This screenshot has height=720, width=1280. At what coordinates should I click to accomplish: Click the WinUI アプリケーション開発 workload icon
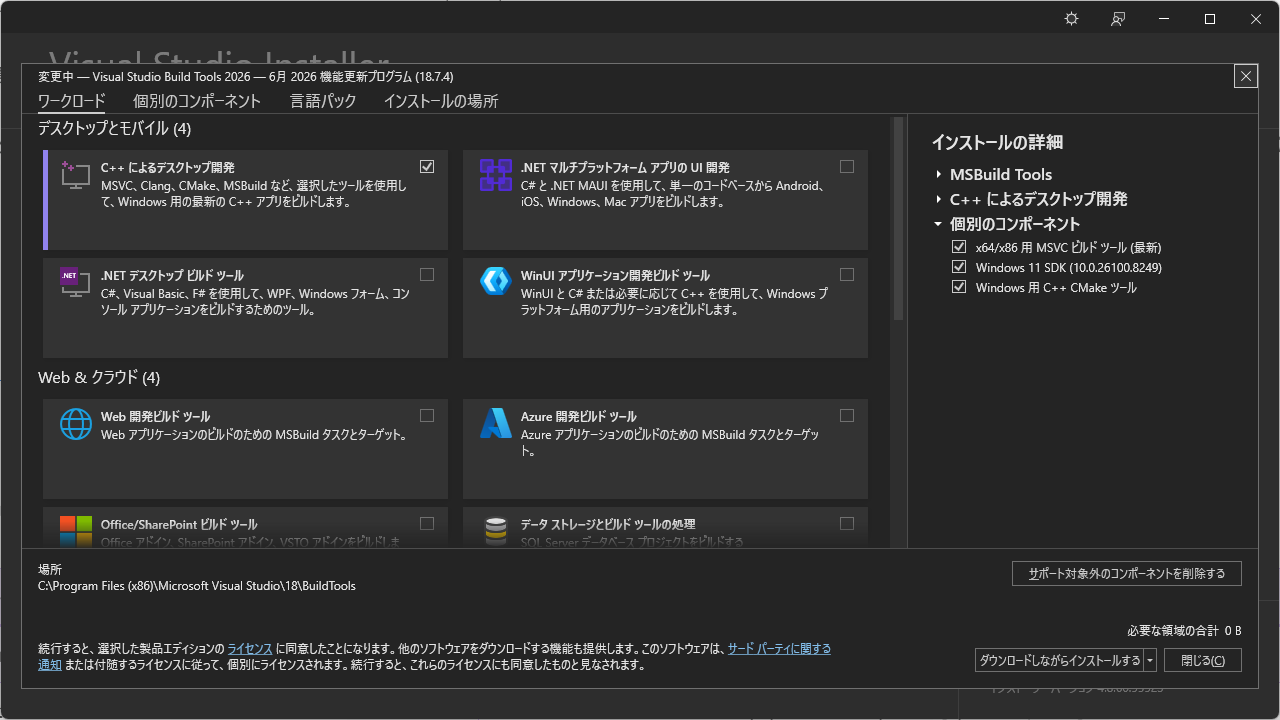click(x=496, y=282)
